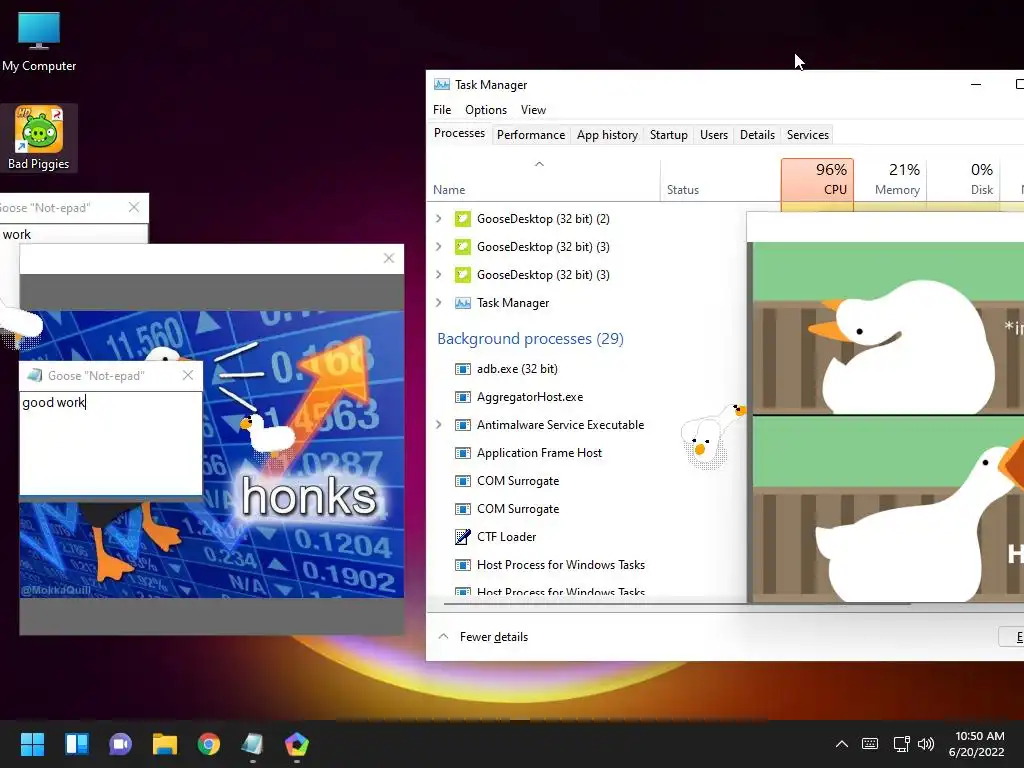1024x768 pixels.
Task: Click the touch keyboard tray icon
Action: pos(870,744)
